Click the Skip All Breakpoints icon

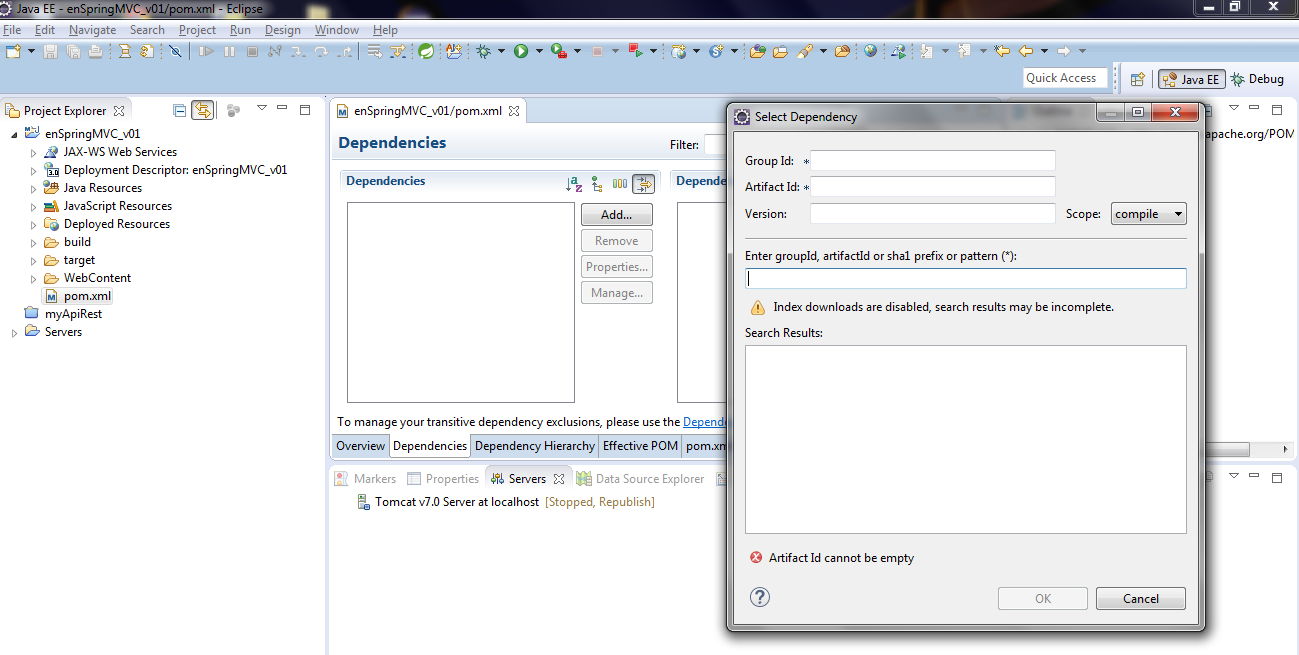[175, 51]
